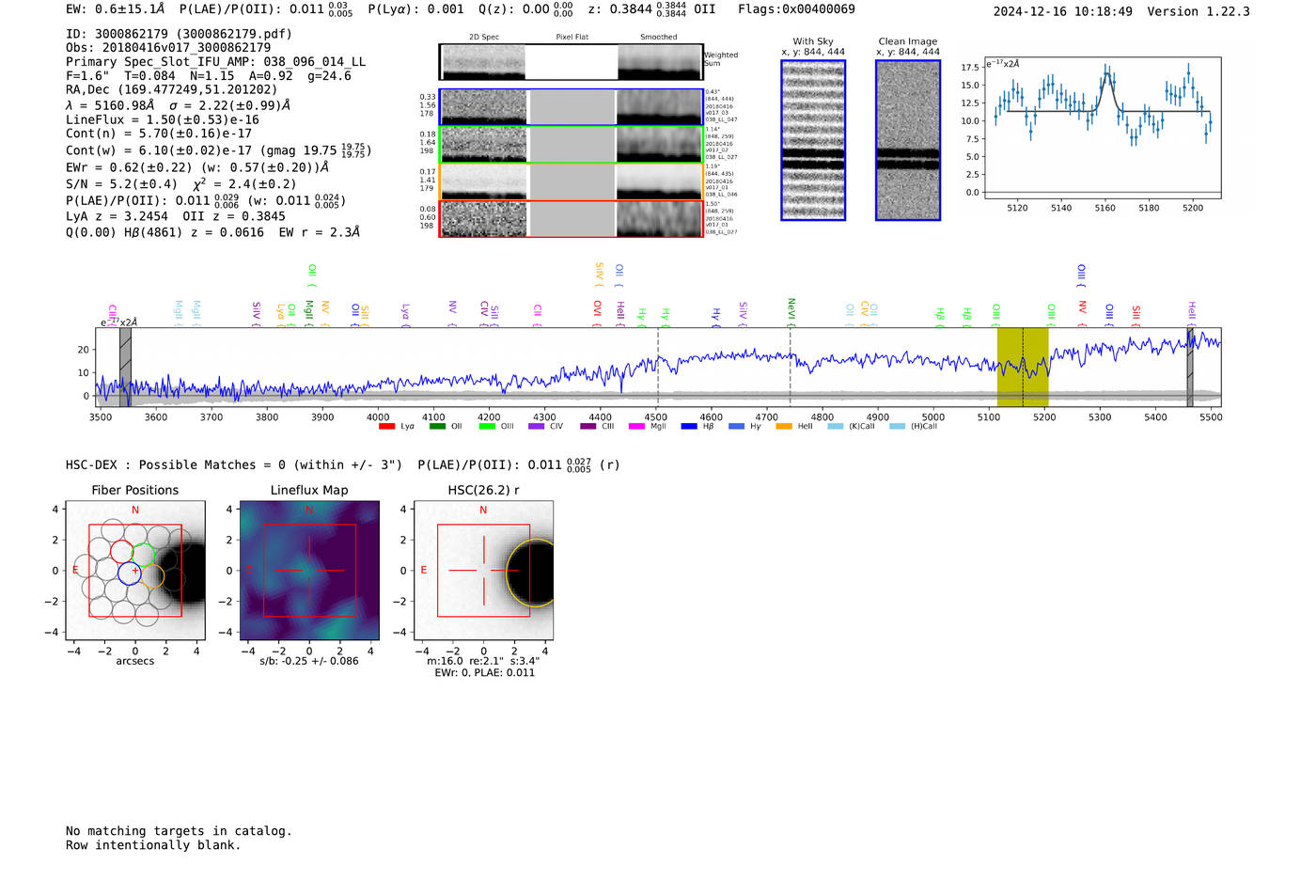
Task: Click the Weighted Sum 2D spectrum strip
Action: coord(572,62)
